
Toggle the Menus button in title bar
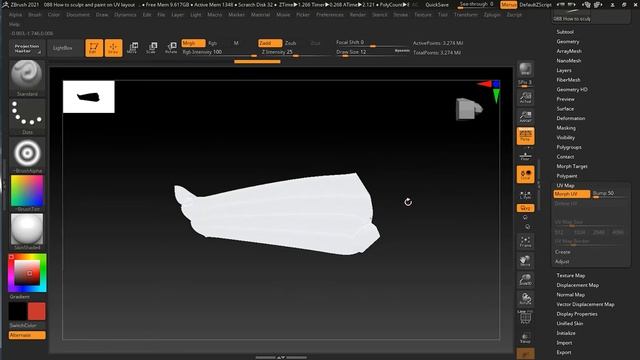(x=509, y=5)
